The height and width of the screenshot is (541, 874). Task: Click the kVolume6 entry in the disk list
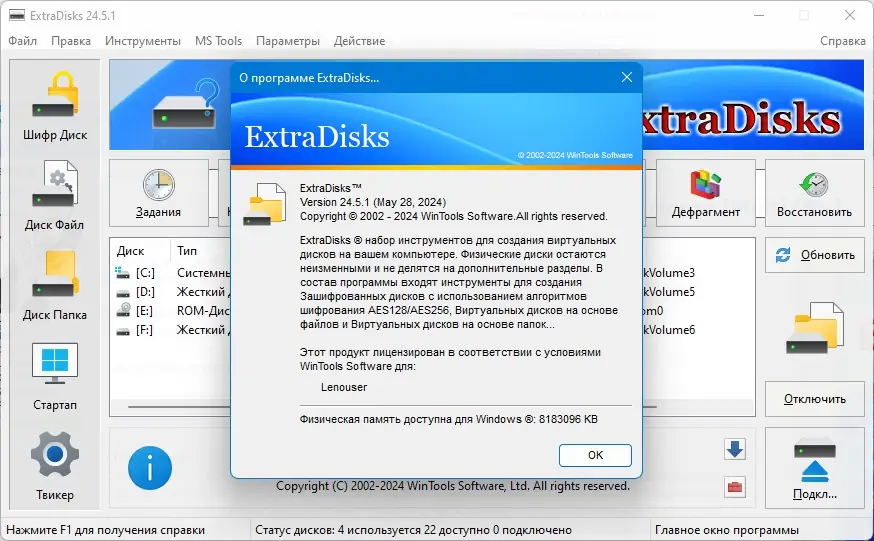pyautogui.click(x=669, y=330)
